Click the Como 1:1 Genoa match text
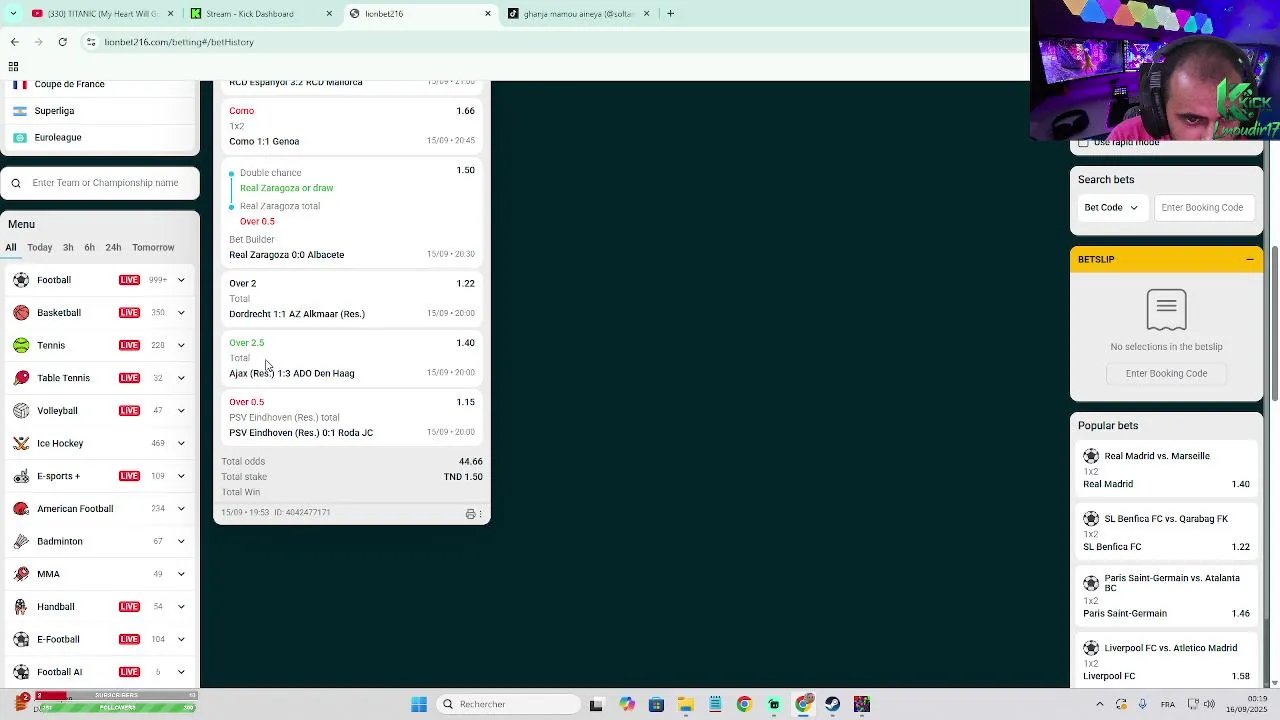This screenshot has height=720, width=1280. tap(264, 141)
